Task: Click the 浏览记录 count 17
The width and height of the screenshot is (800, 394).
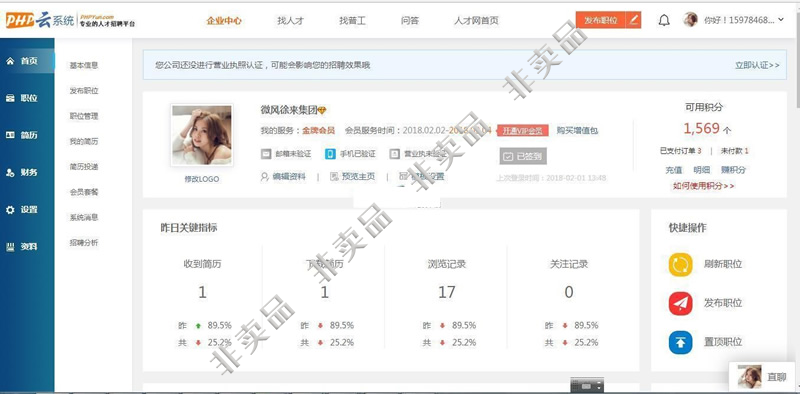Action: [446, 292]
